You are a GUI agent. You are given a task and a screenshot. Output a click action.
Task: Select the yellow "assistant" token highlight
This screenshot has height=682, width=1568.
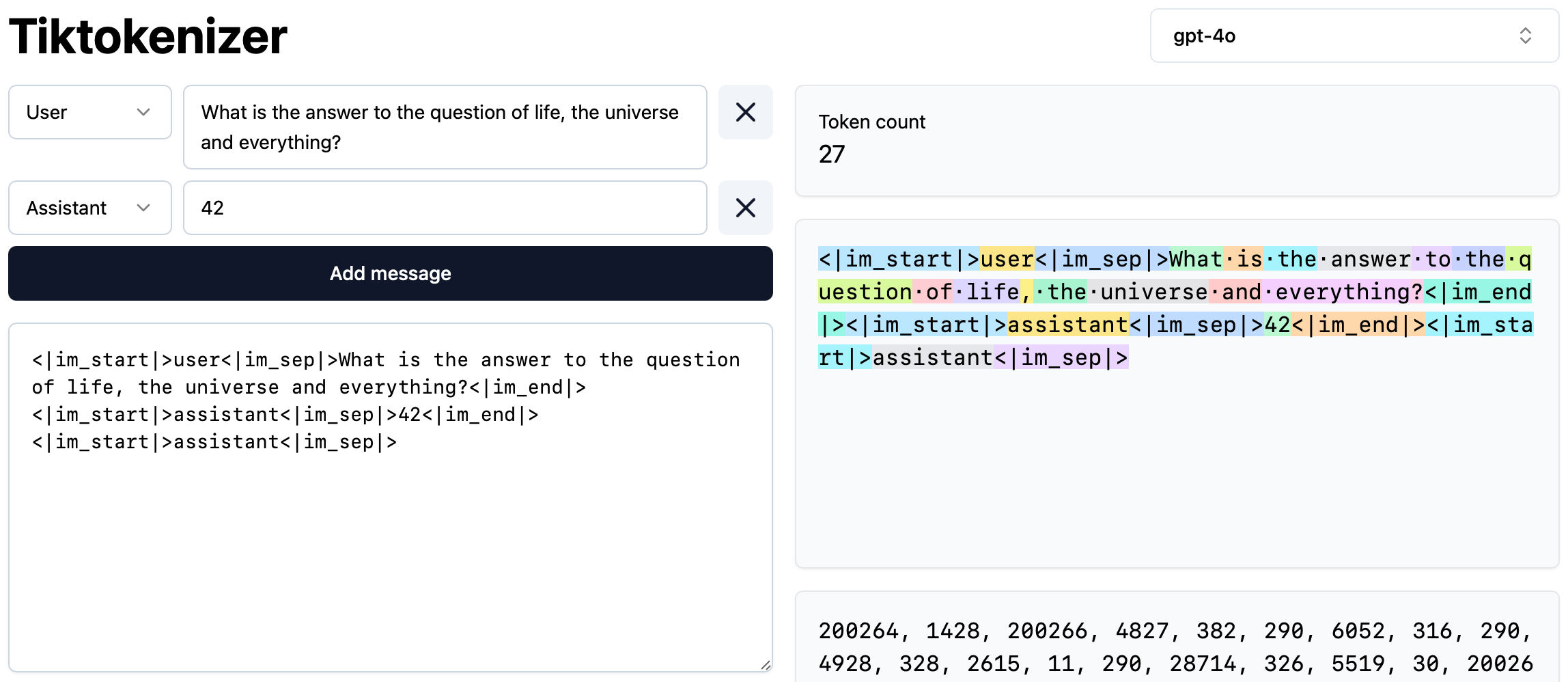click(1067, 325)
